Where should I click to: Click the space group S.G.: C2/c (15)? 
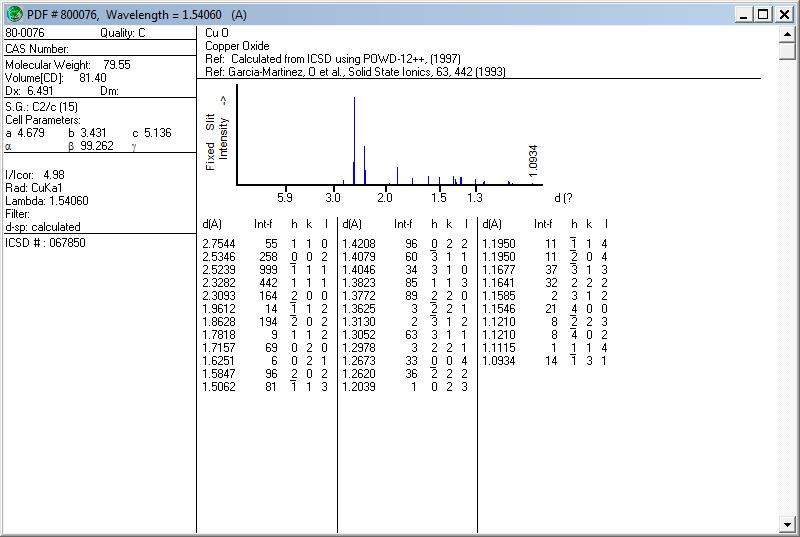point(41,107)
